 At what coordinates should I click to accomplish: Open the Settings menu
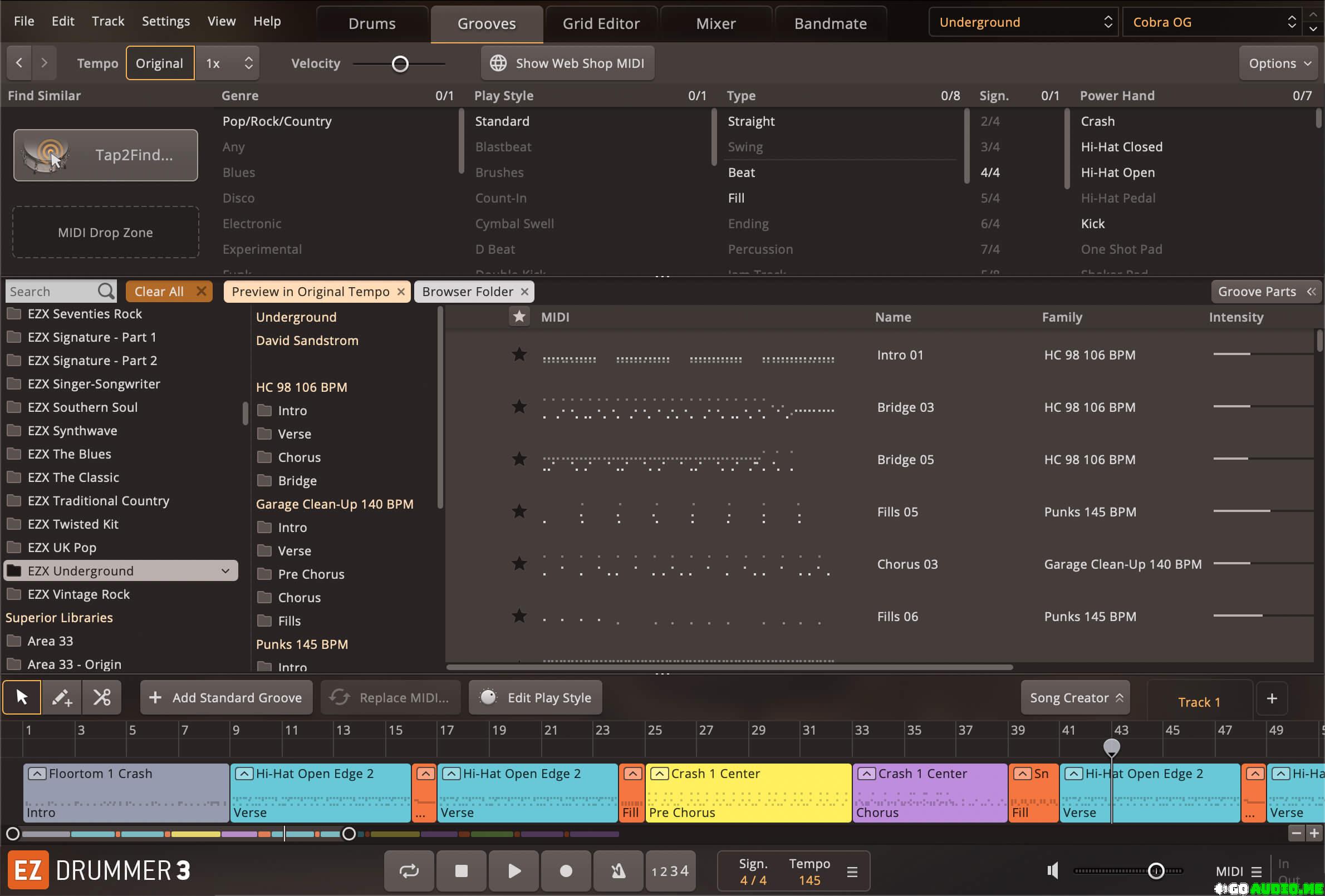165,21
